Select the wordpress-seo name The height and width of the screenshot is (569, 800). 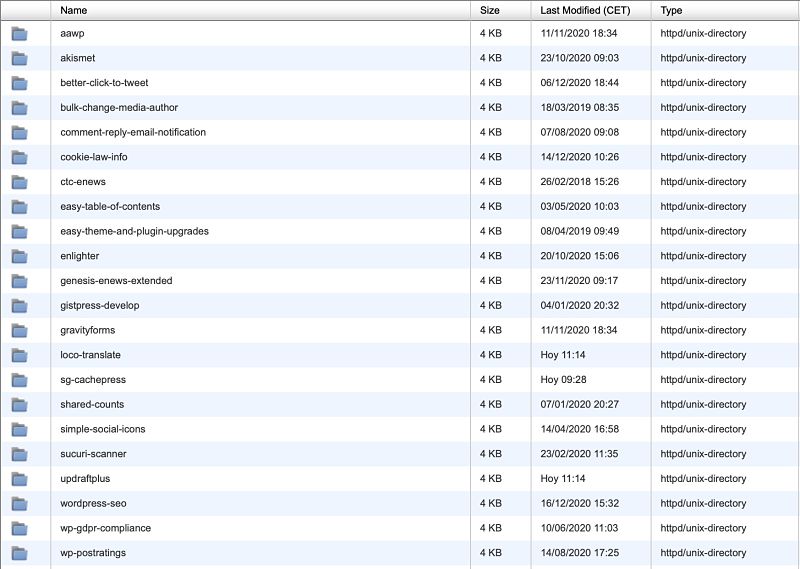93,504
